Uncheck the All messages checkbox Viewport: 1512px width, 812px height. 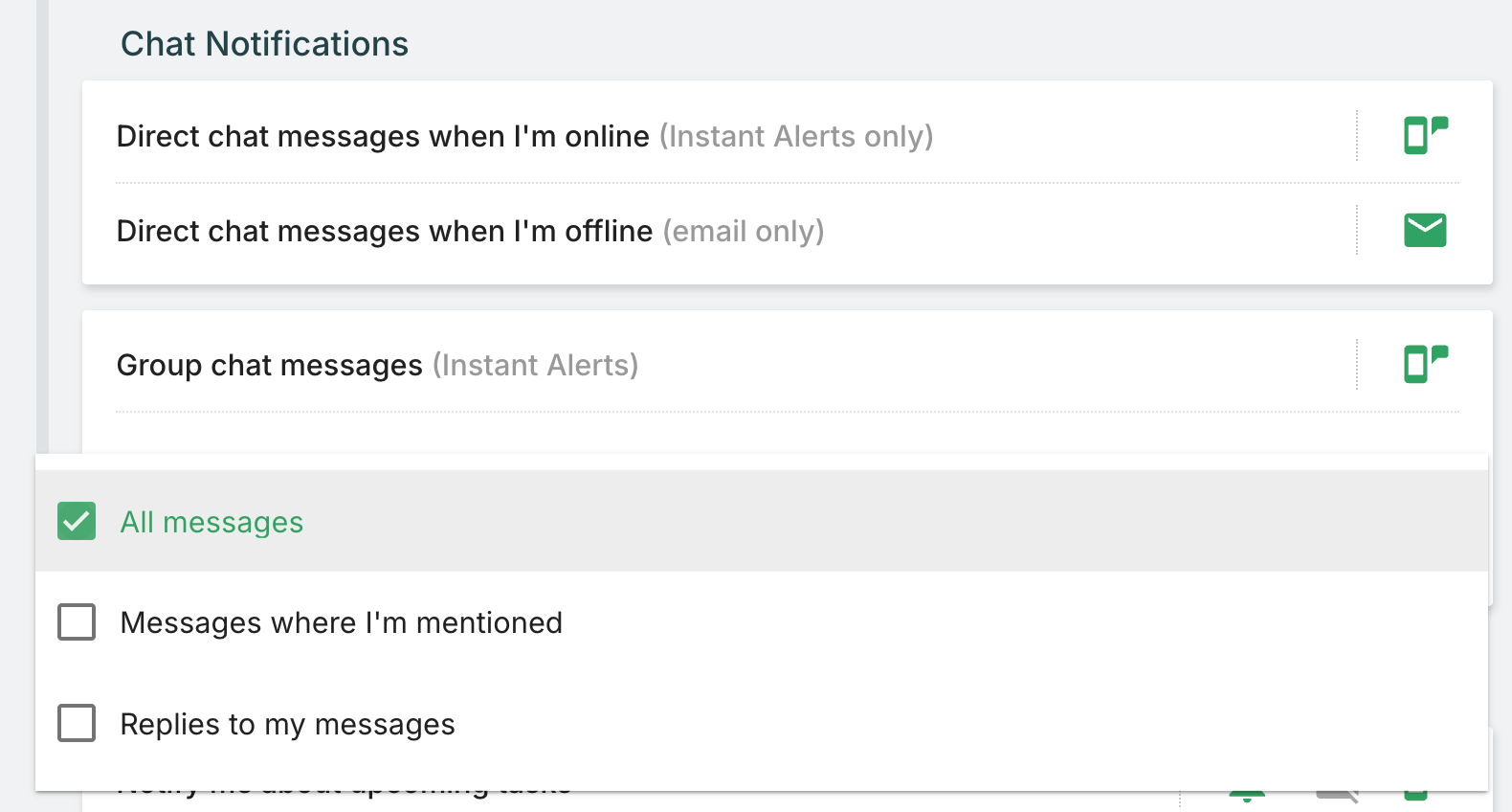pos(77,522)
